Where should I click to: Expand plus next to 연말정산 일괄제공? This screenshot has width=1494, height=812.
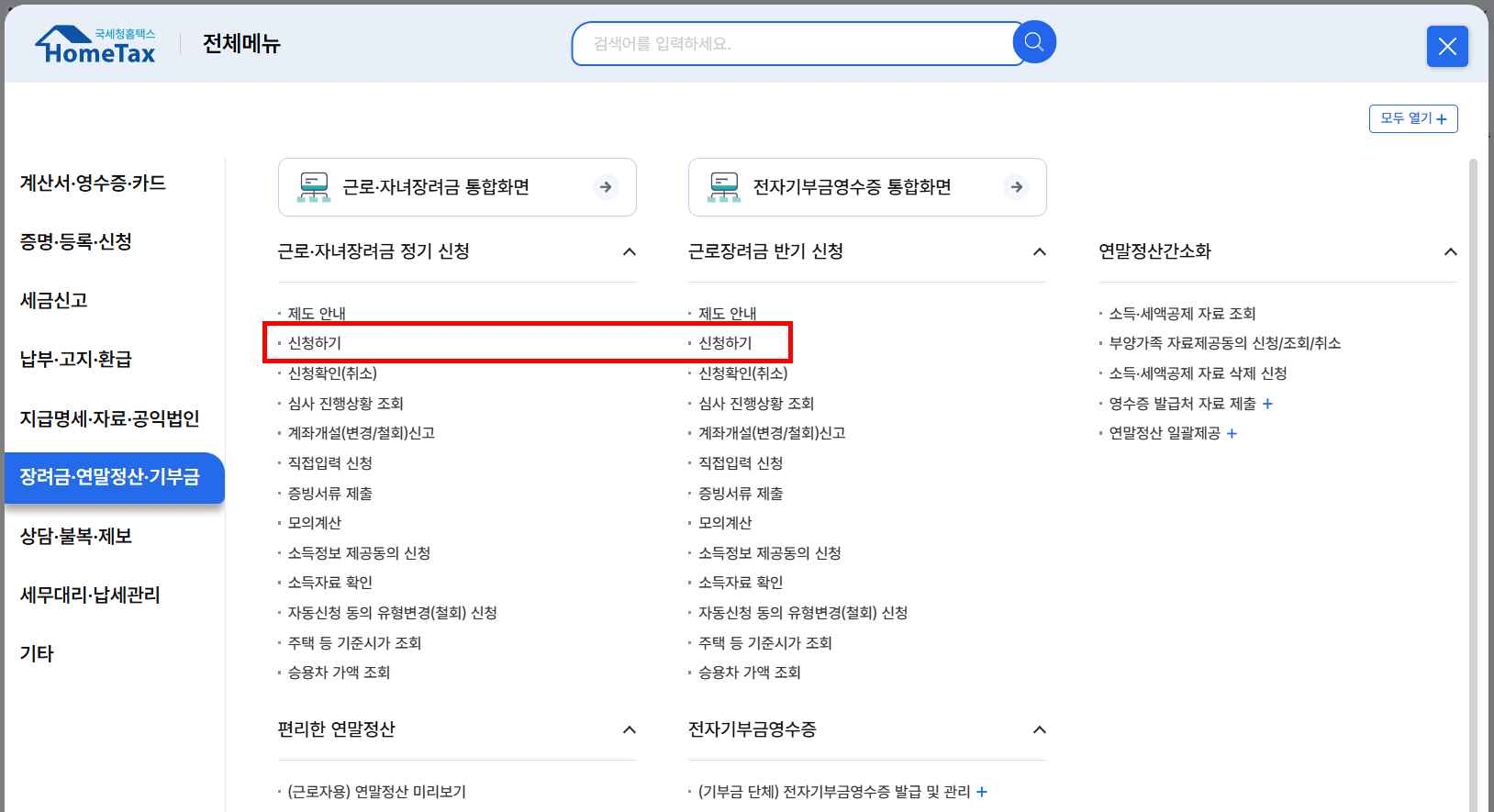(x=1232, y=434)
